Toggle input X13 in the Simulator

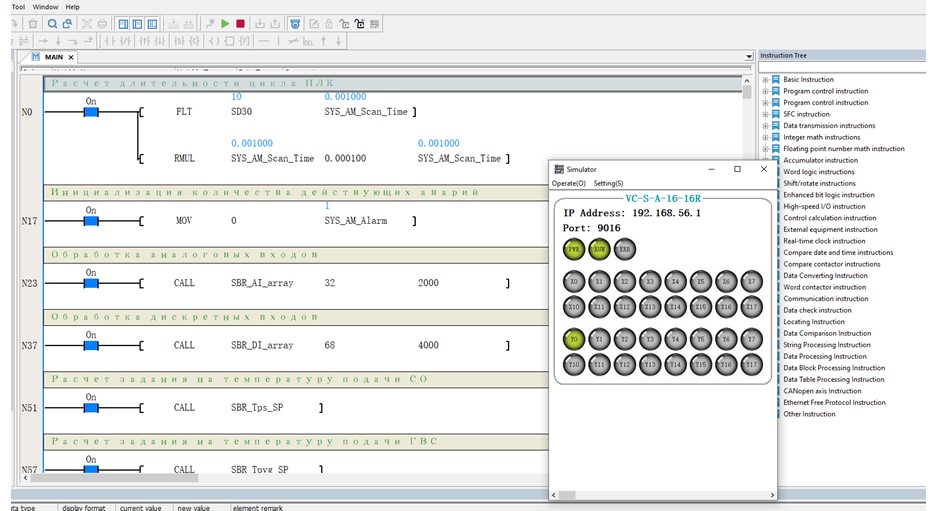tap(650, 307)
